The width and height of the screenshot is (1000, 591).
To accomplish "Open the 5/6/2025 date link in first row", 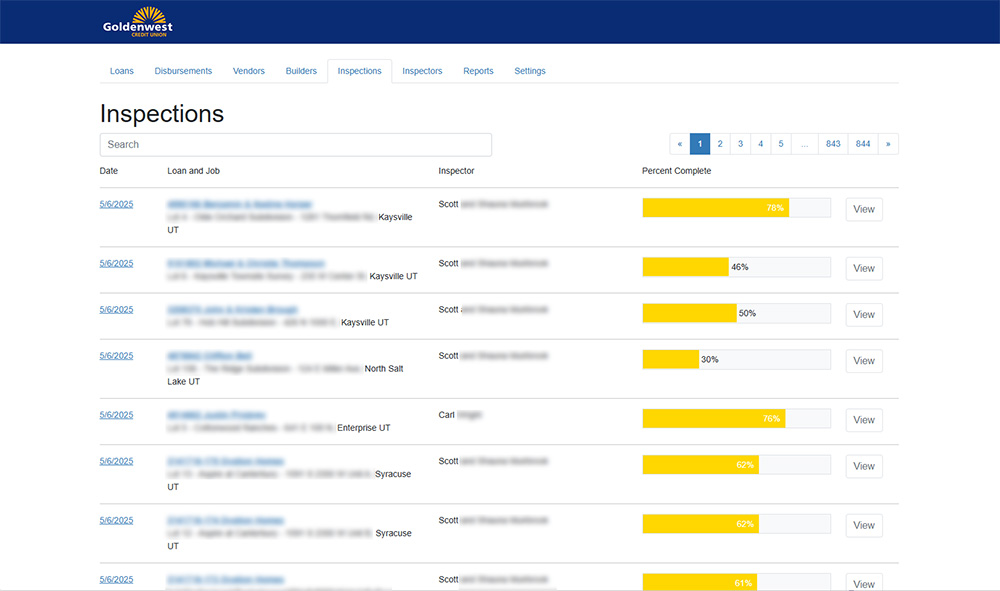I will click(116, 204).
